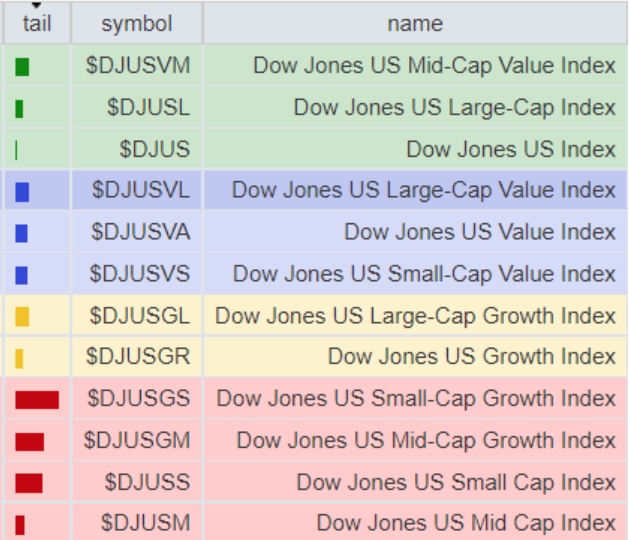The image size is (630, 540).
Task: Select Dow Jones US Large-Cap Index row
Action: click(x=454, y=108)
